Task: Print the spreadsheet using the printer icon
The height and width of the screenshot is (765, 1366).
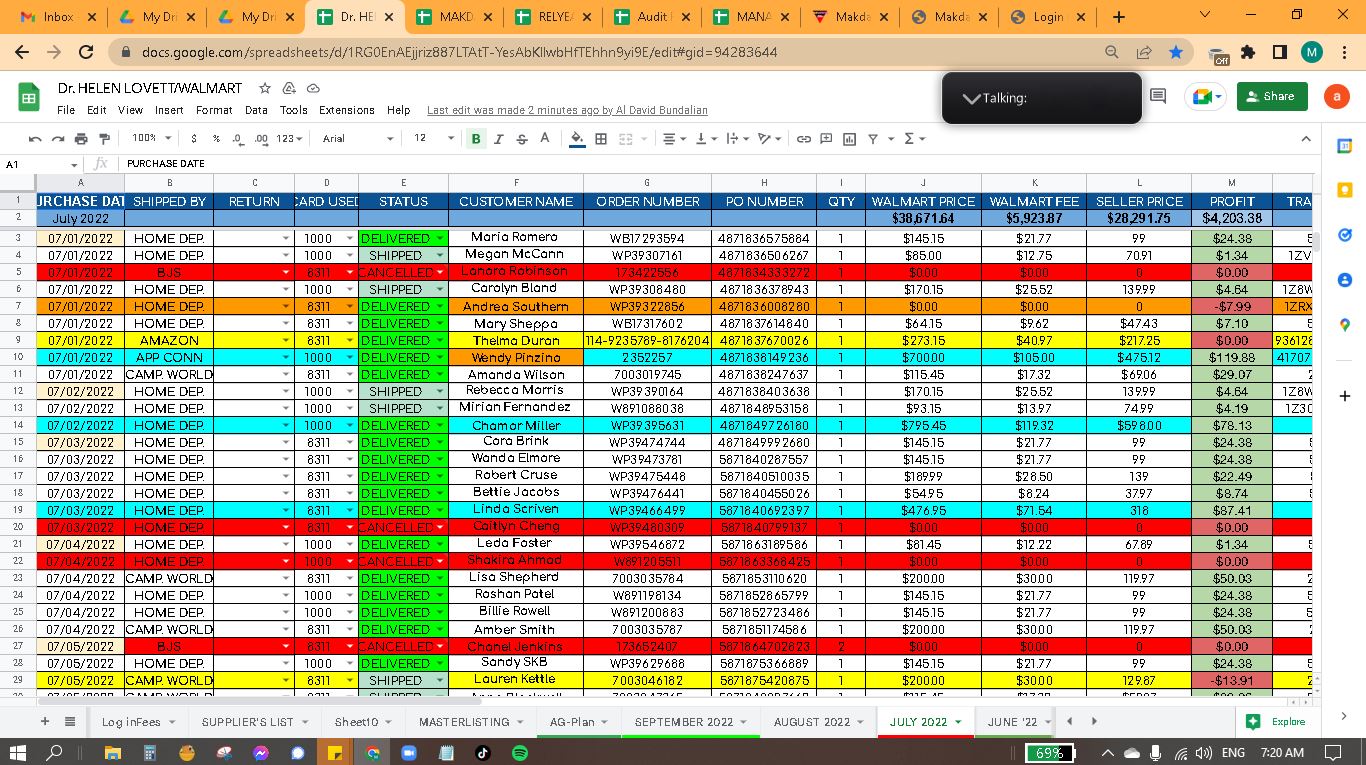Action: (x=81, y=139)
